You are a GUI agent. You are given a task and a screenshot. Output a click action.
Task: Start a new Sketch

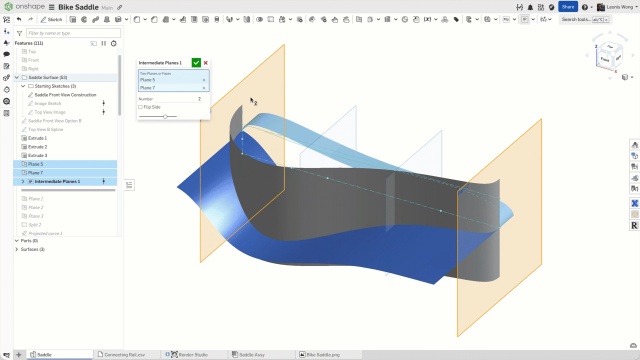tap(51, 19)
